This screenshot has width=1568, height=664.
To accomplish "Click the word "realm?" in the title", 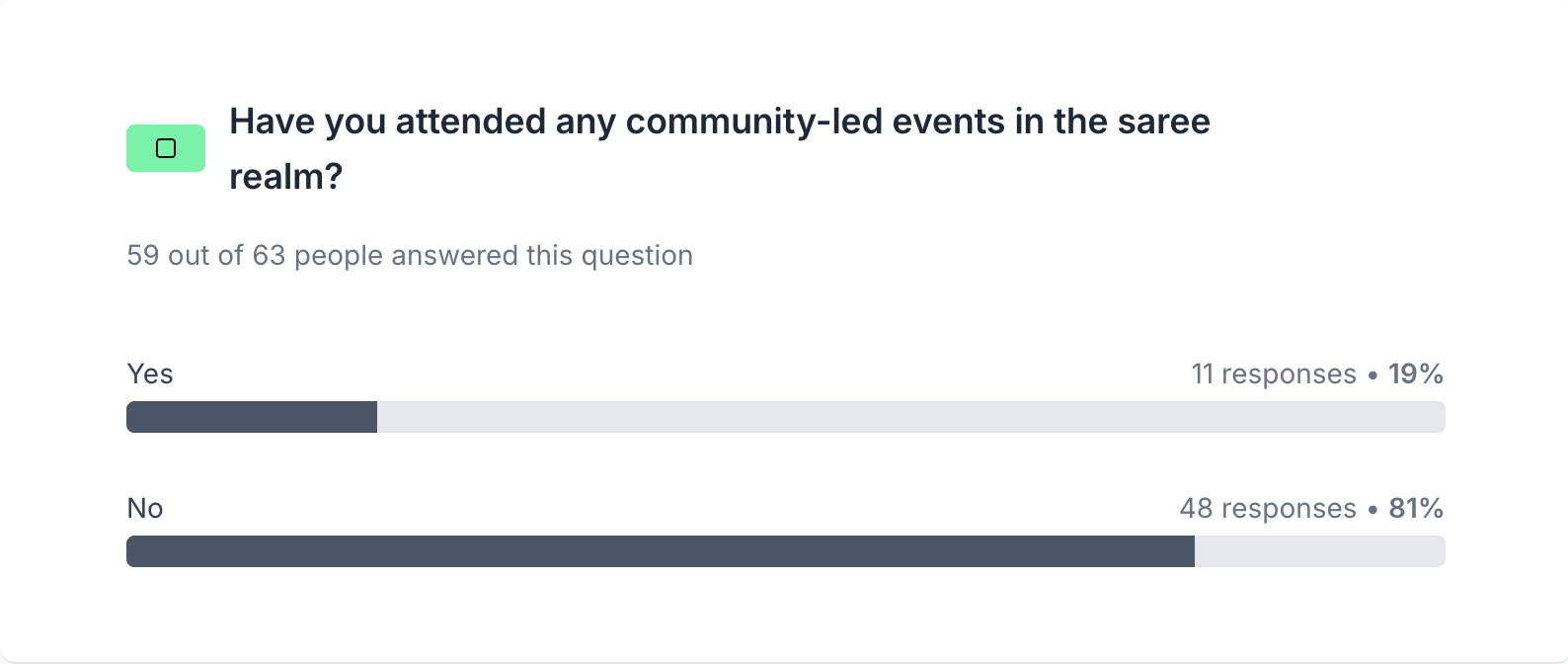I will [285, 177].
